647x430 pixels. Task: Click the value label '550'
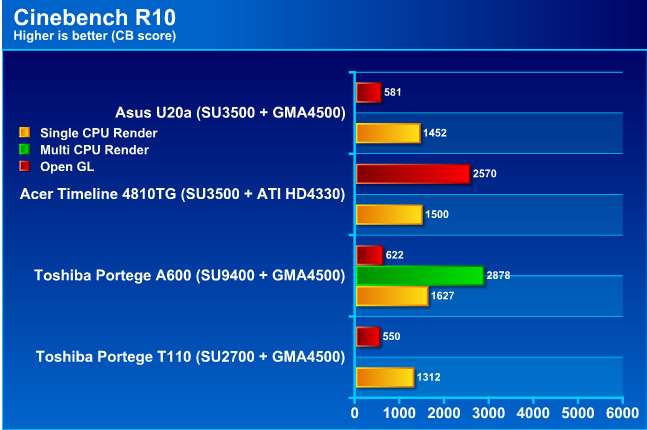point(391,336)
